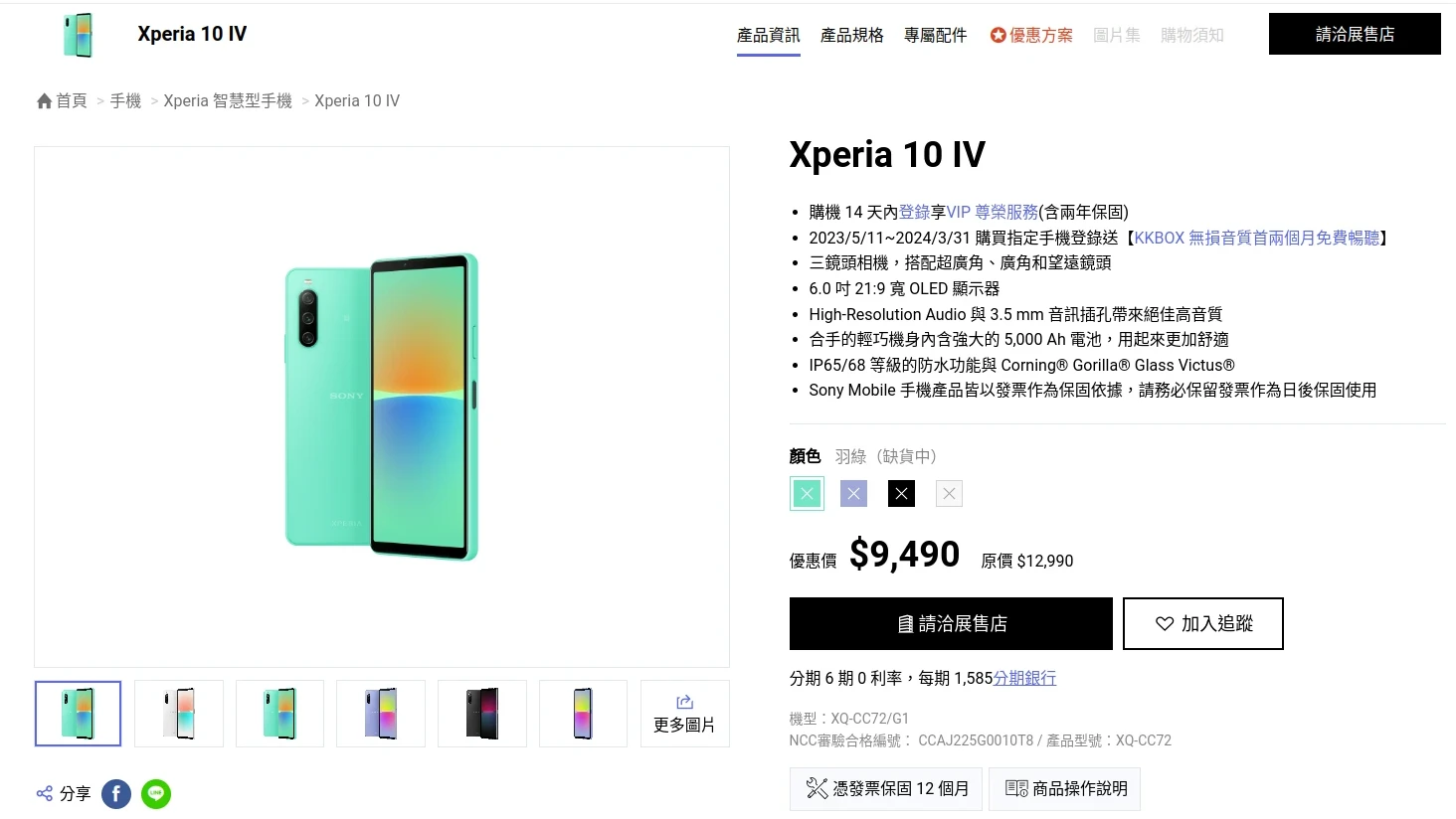Select the mint green color swatch
Viewport: 1456px width, 819px height.
coord(807,493)
